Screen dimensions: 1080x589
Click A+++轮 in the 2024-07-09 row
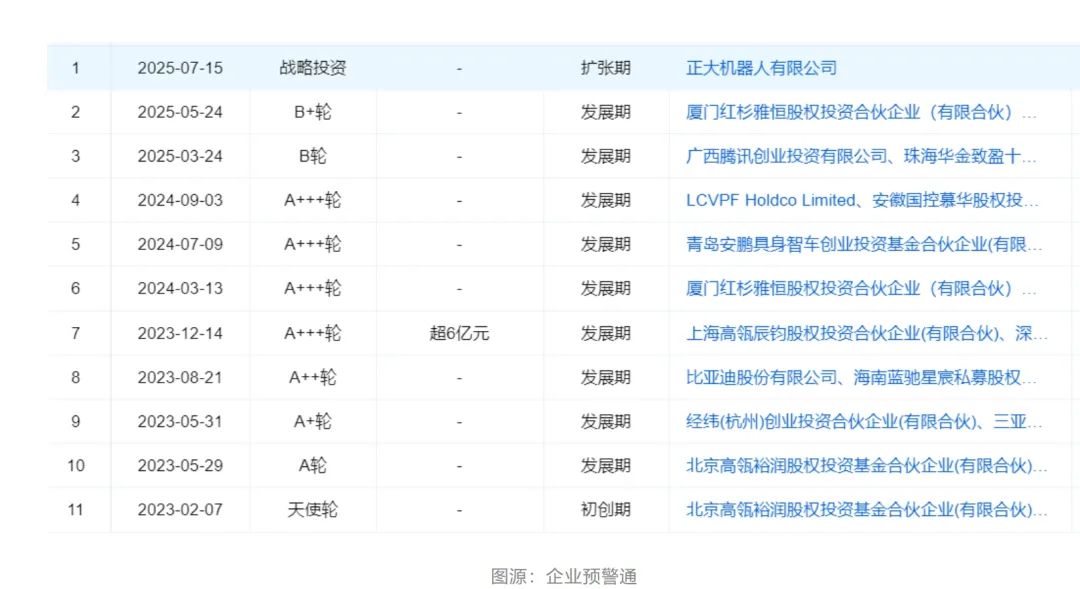313,245
